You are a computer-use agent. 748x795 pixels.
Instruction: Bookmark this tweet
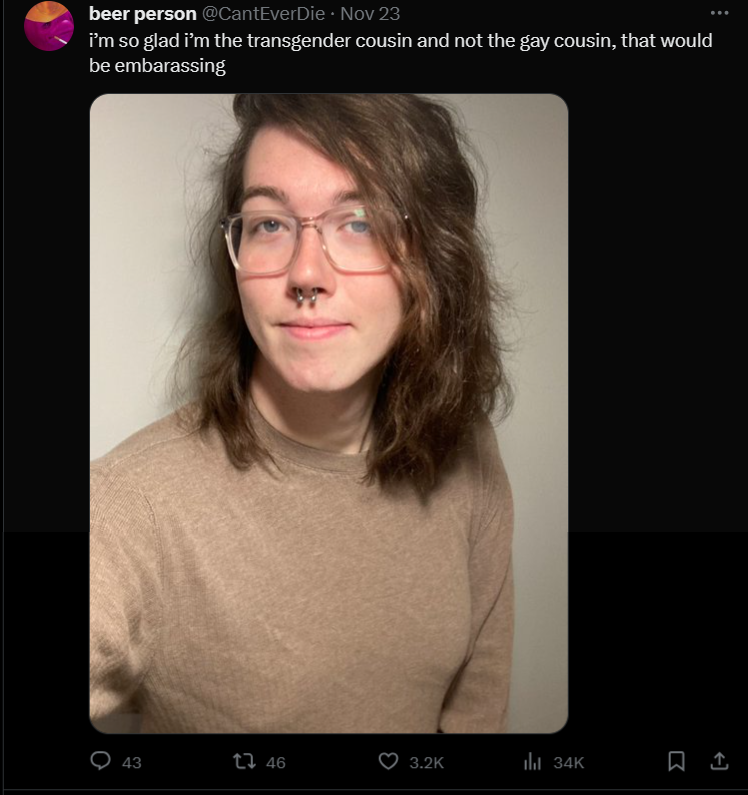tap(676, 761)
